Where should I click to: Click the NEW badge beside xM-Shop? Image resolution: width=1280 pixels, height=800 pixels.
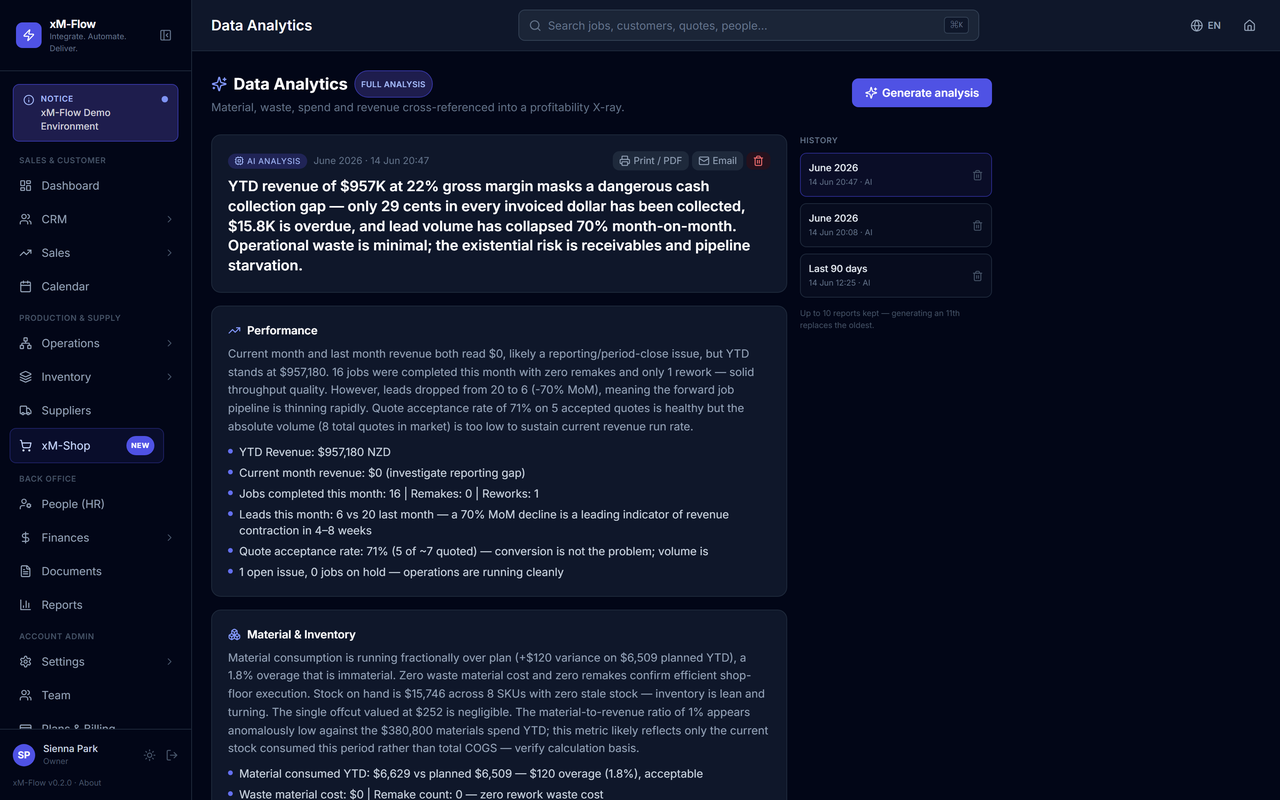[x=140, y=446]
